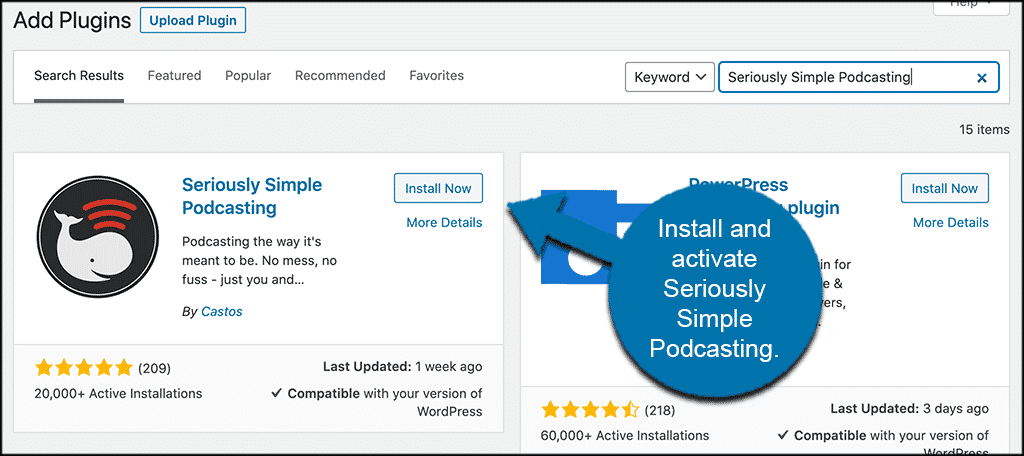
Task: Open the Favorites plugins tab
Action: click(437, 76)
